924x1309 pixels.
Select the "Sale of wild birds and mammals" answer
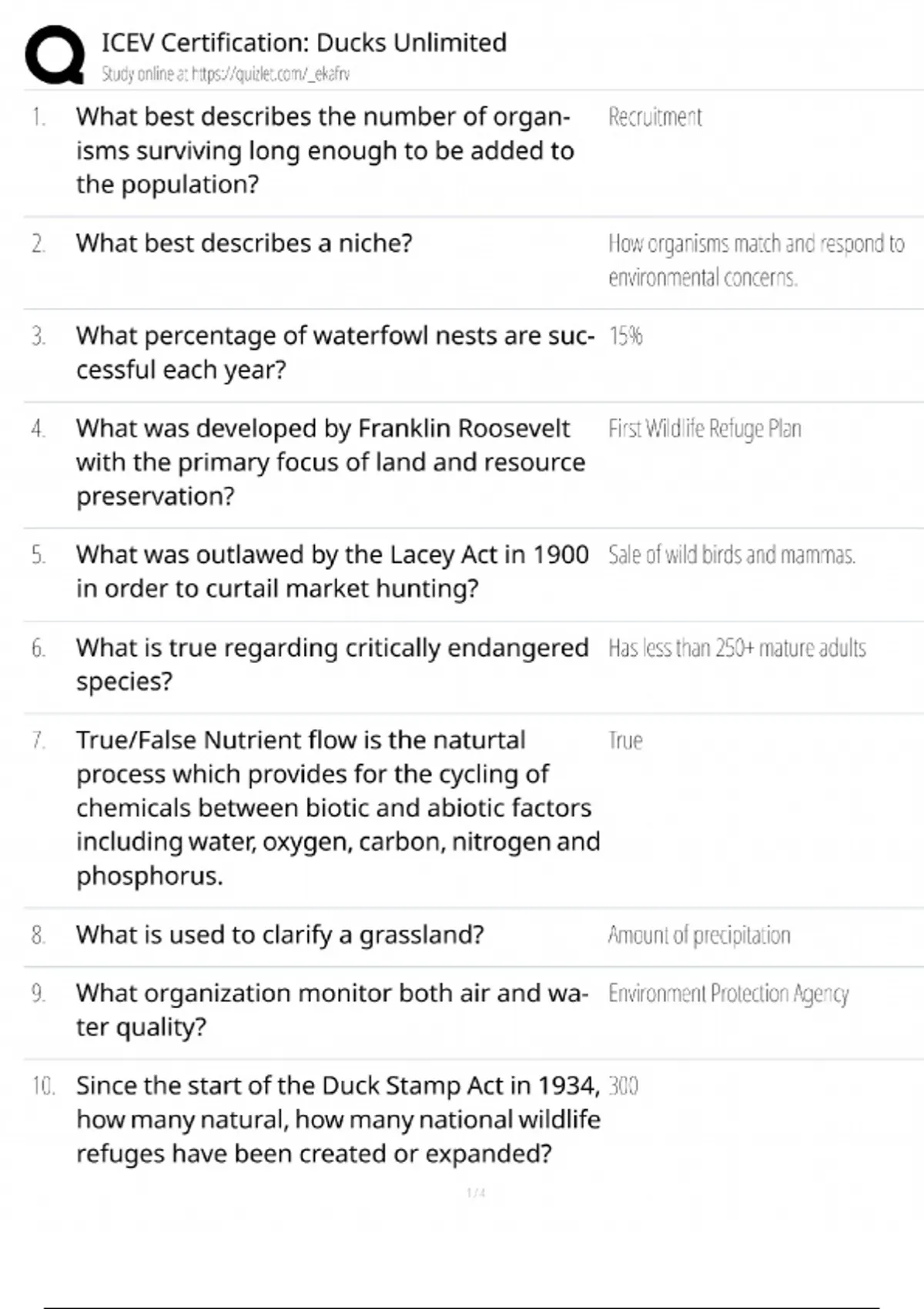tap(731, 555)
